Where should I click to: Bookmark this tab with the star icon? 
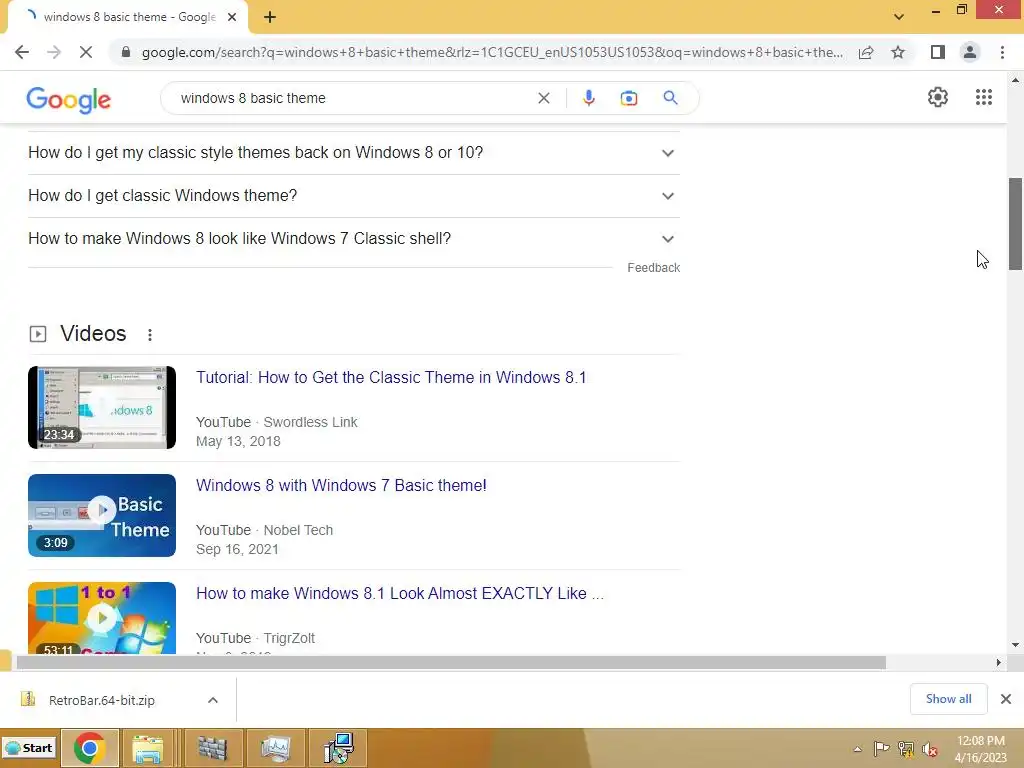coord(898,52)
